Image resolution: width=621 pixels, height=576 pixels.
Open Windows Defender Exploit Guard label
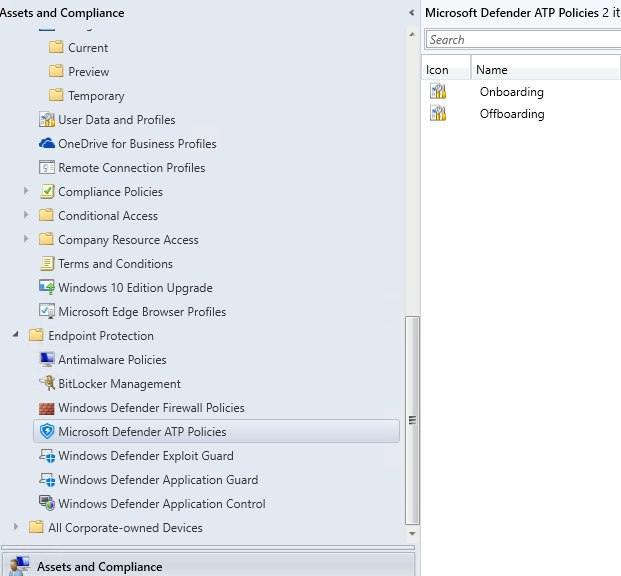(x=145, y=456)
